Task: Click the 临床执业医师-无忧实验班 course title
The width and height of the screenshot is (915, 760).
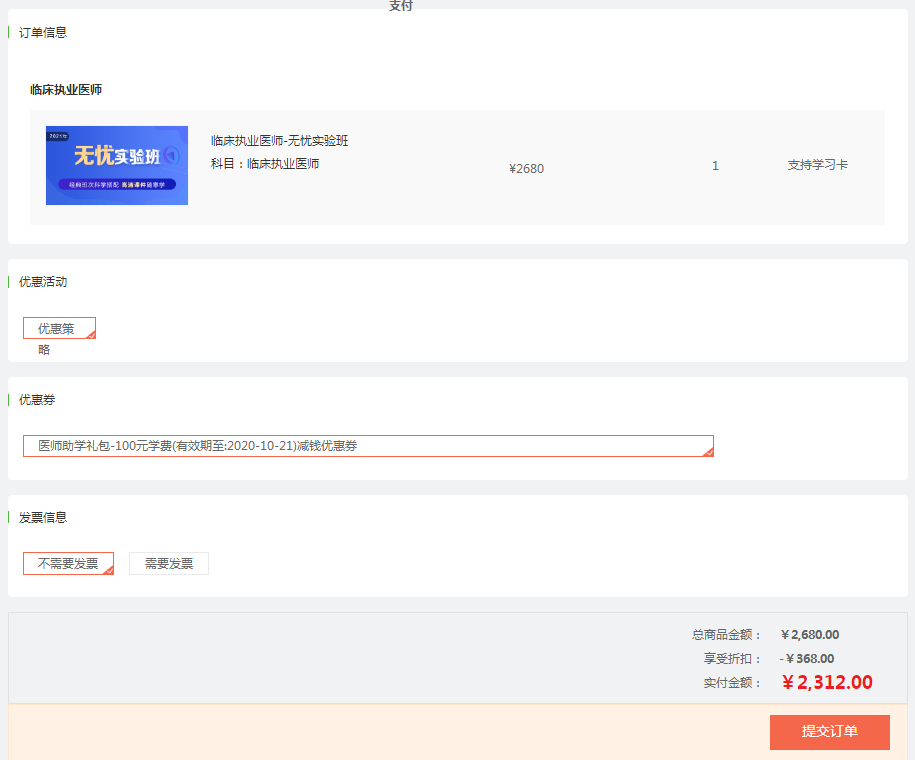Action: (x=279, y=141)
